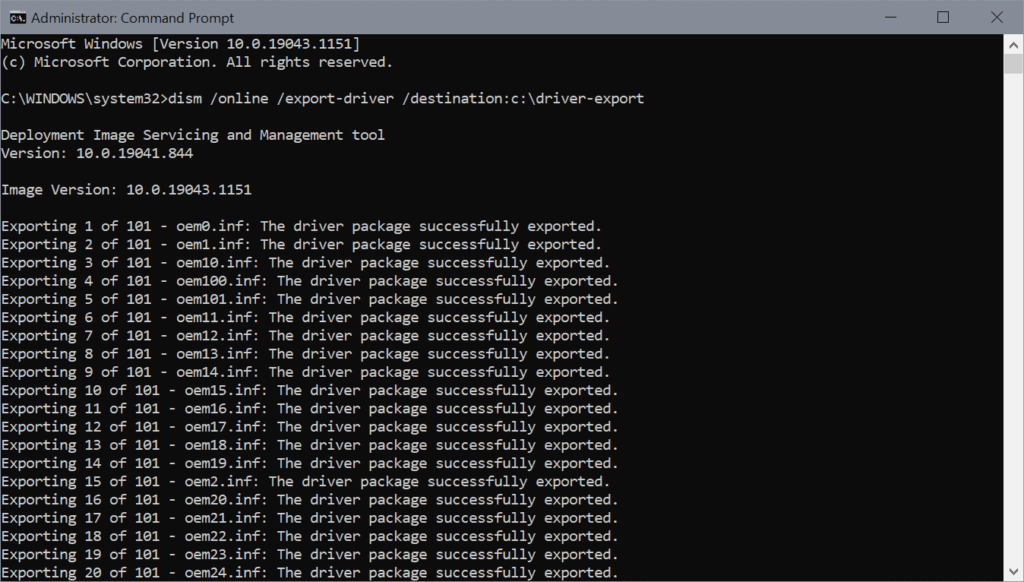Click the maximize window icon
The image size is (1024, 582).
point(941,17)
